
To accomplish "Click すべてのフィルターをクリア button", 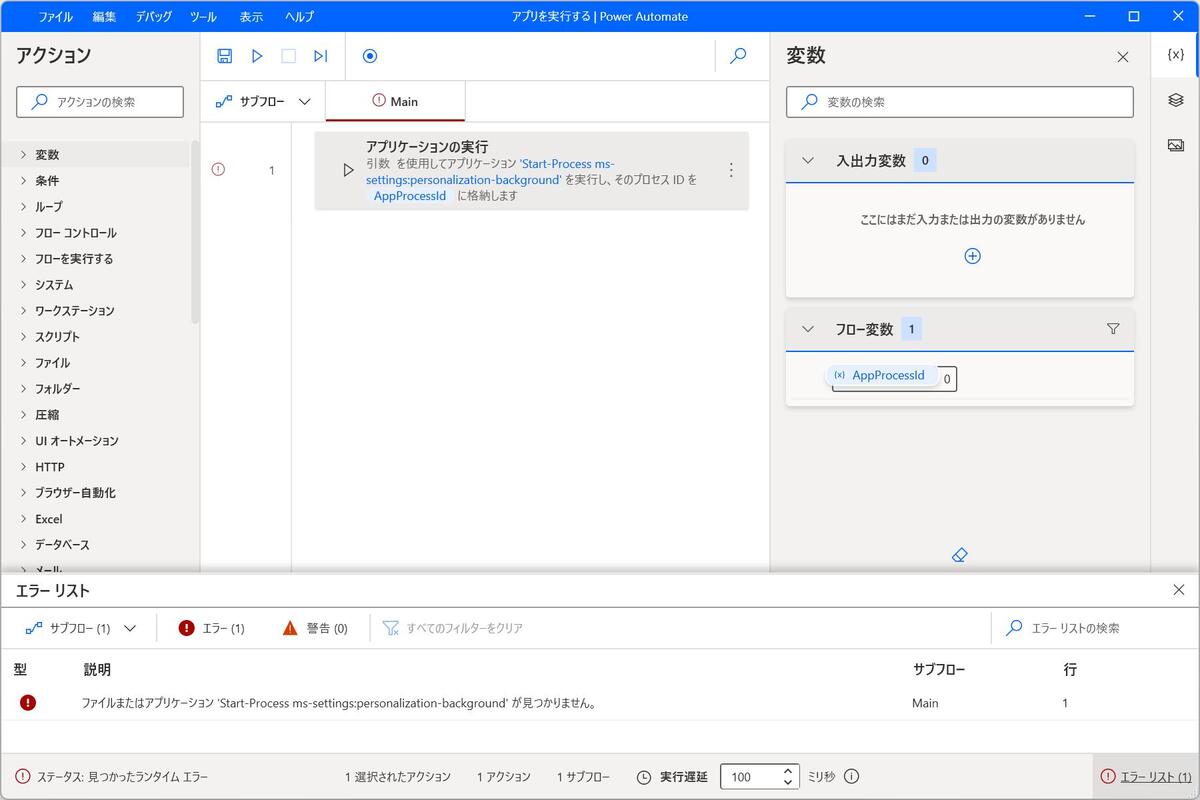I will point(453,628).
